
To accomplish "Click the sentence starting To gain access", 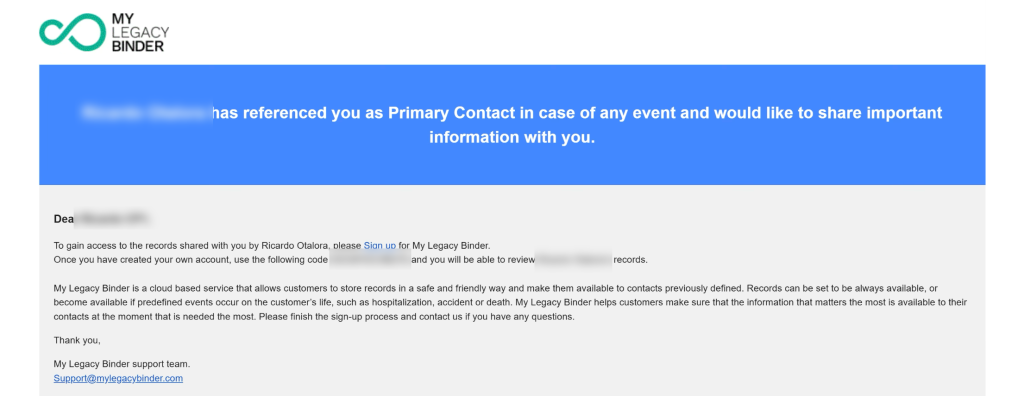I will (x=272, y=246).
